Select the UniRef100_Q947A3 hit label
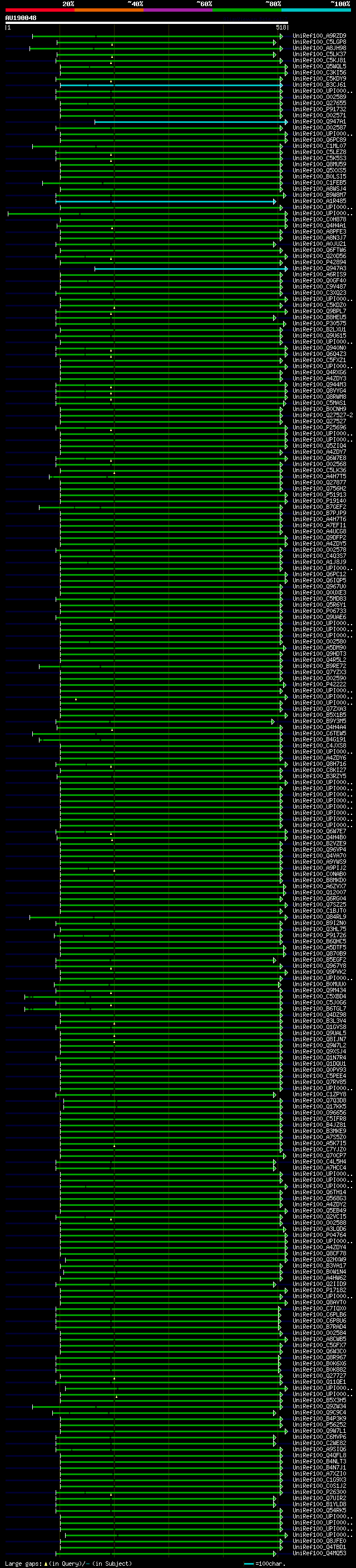356x1568 pixels. [319, 269]
